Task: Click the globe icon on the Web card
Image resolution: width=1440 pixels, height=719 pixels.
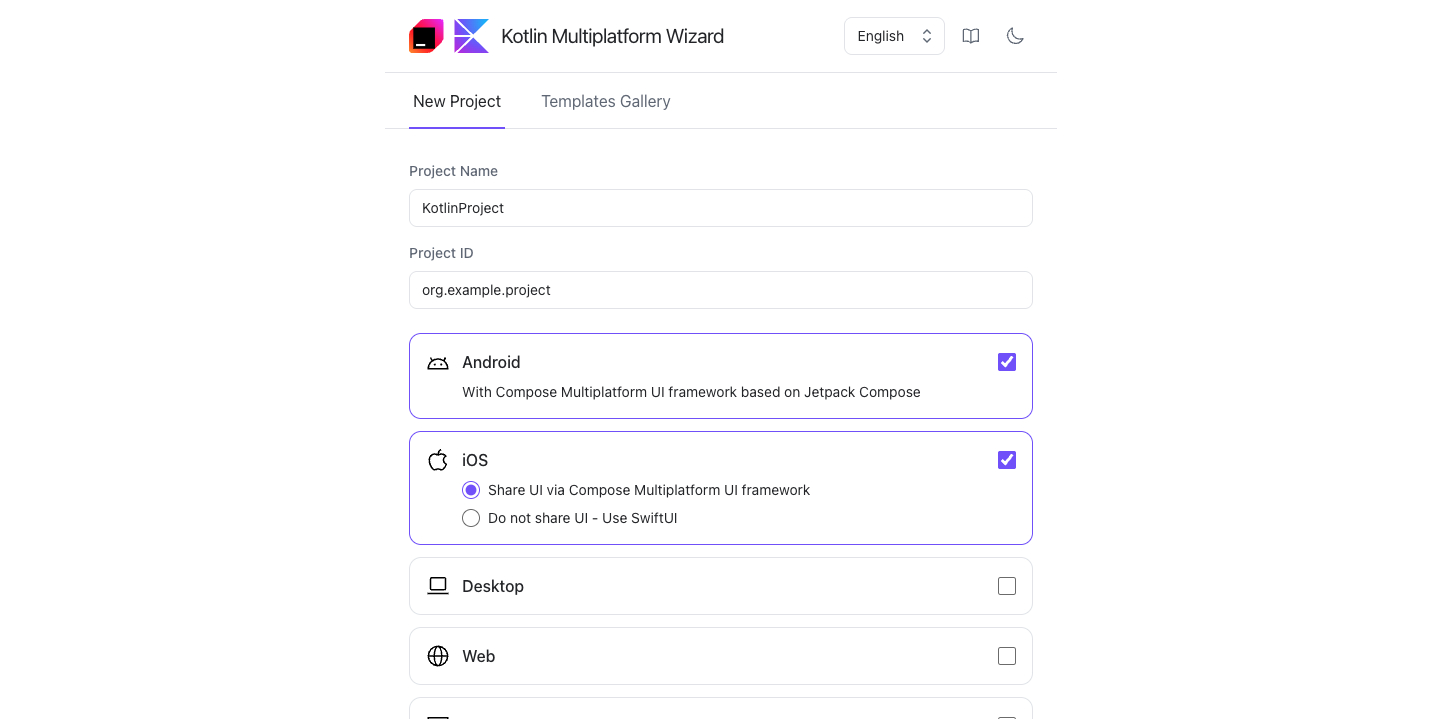Action: click(x=437, y=656)
